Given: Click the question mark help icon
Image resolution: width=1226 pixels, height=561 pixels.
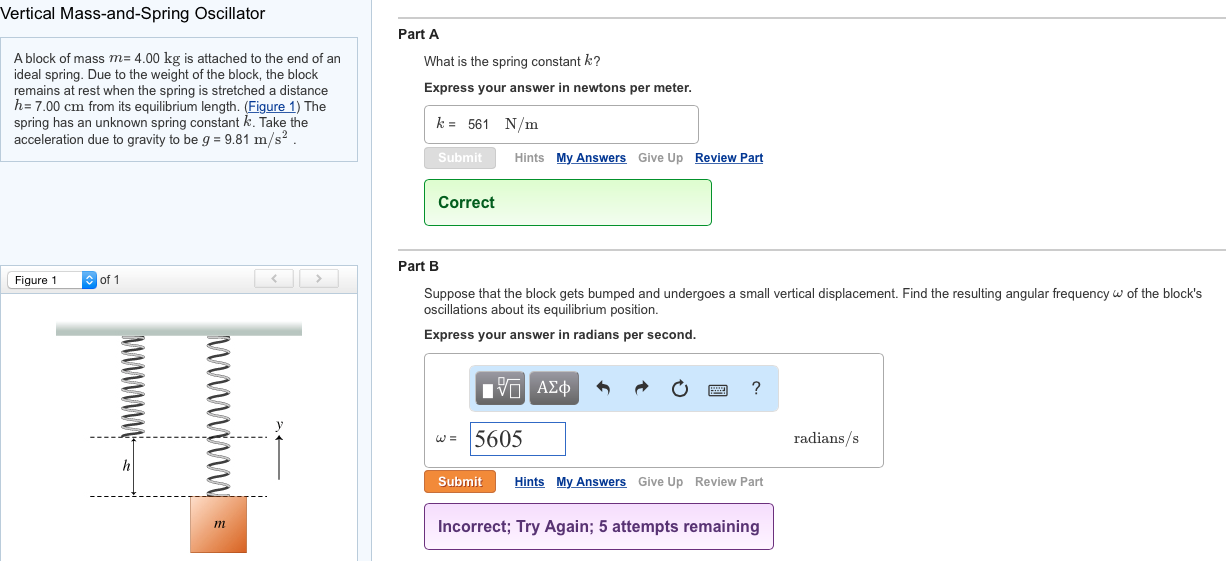Looking at the screenshot, I should 756,389.
